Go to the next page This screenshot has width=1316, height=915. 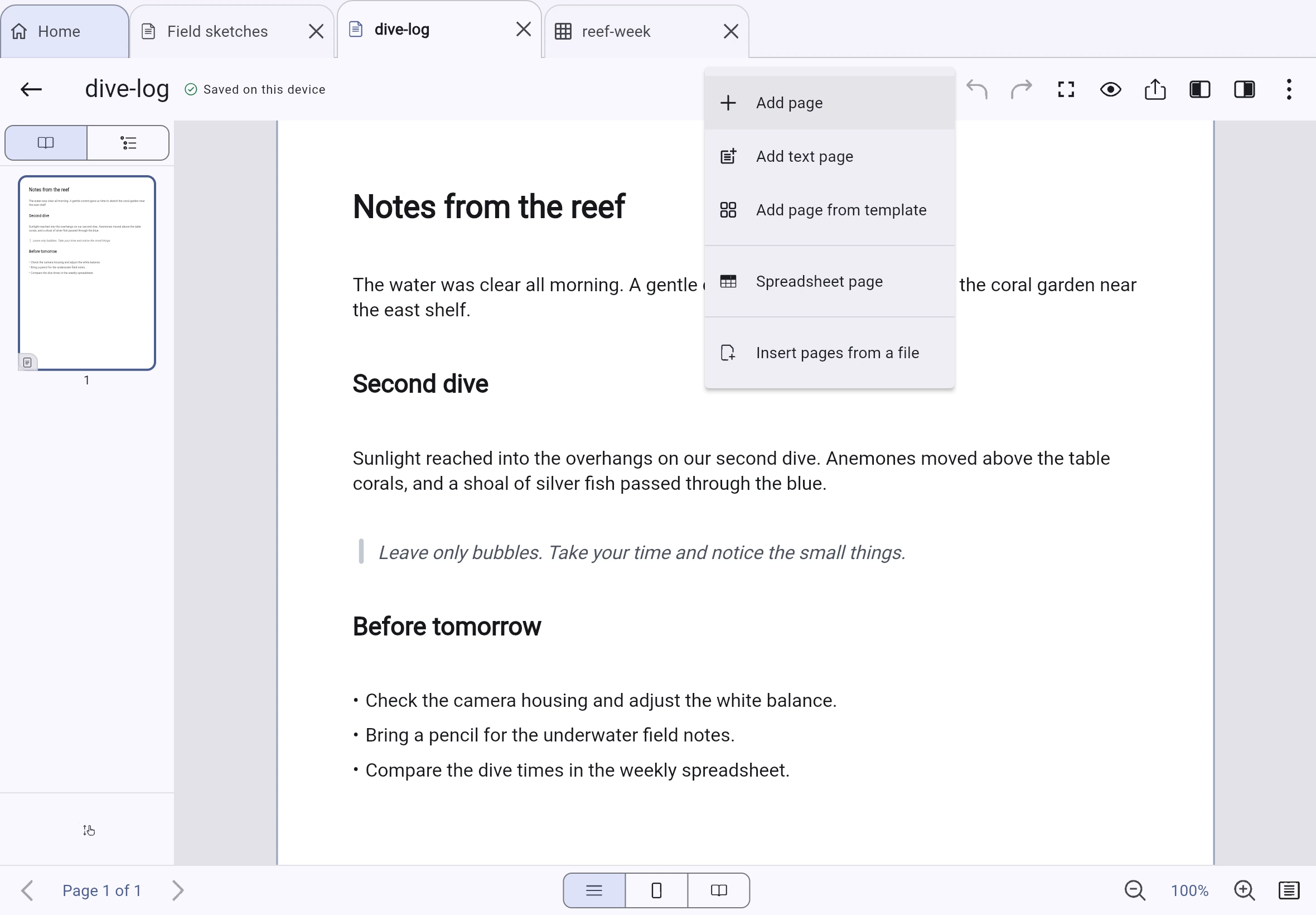(178, 890)
